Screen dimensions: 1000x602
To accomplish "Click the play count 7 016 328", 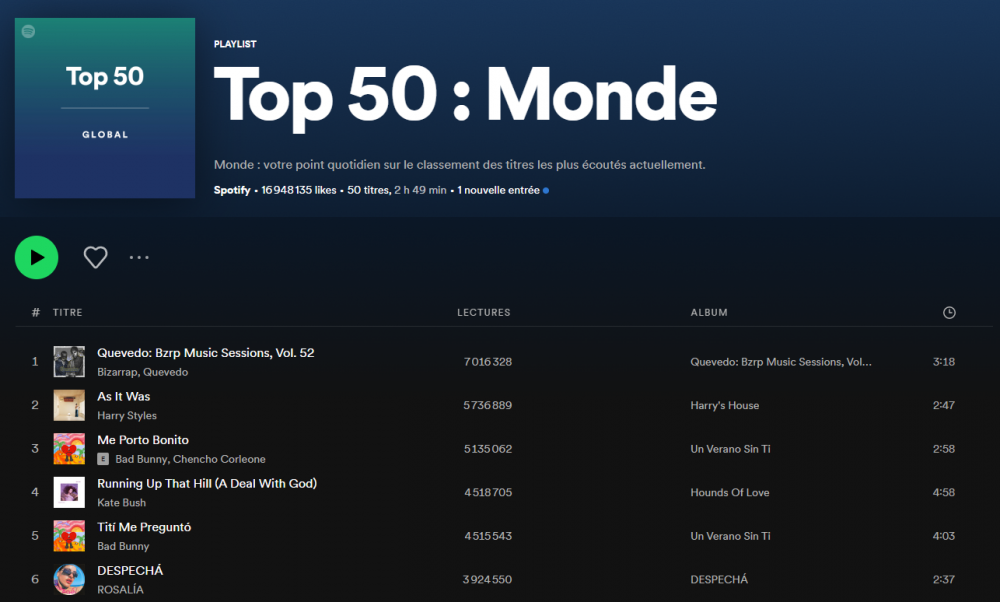I will [x=488, y=362].
